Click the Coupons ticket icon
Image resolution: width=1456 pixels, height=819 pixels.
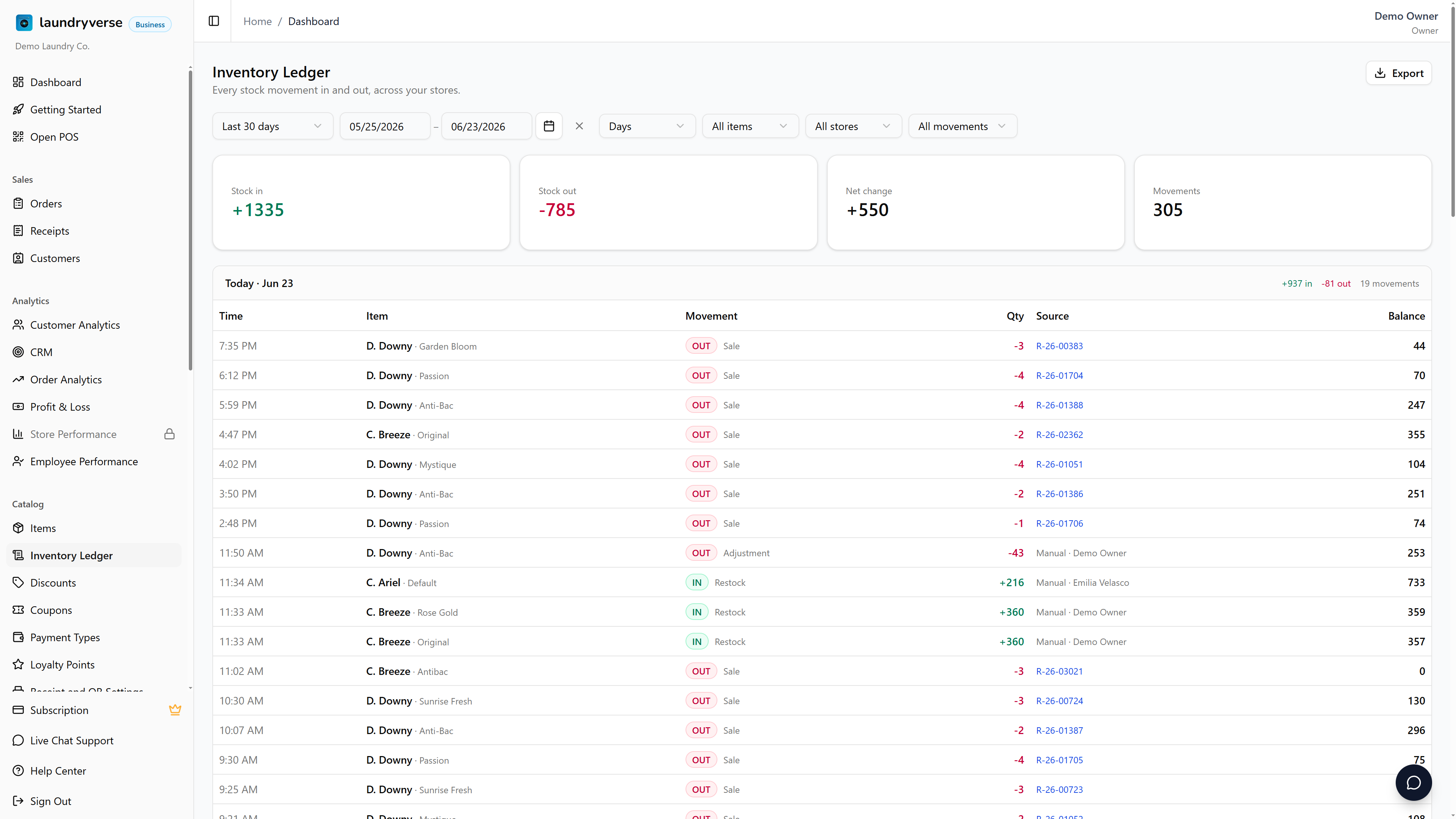click(x=18, y=610)
